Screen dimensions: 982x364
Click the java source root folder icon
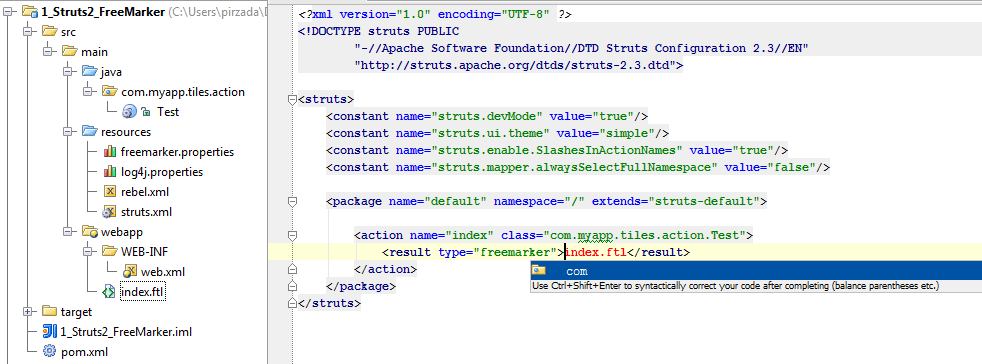click(89, 71)
